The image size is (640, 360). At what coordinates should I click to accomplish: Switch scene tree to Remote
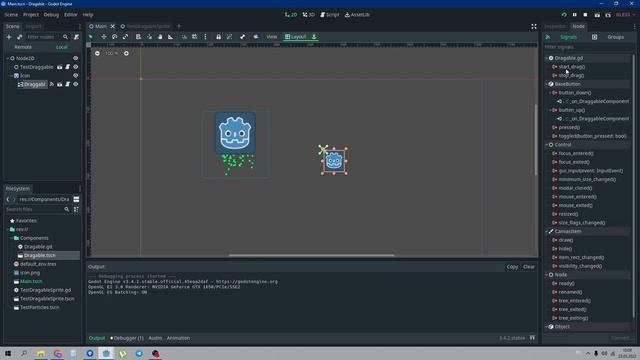(x=23, y=47)
